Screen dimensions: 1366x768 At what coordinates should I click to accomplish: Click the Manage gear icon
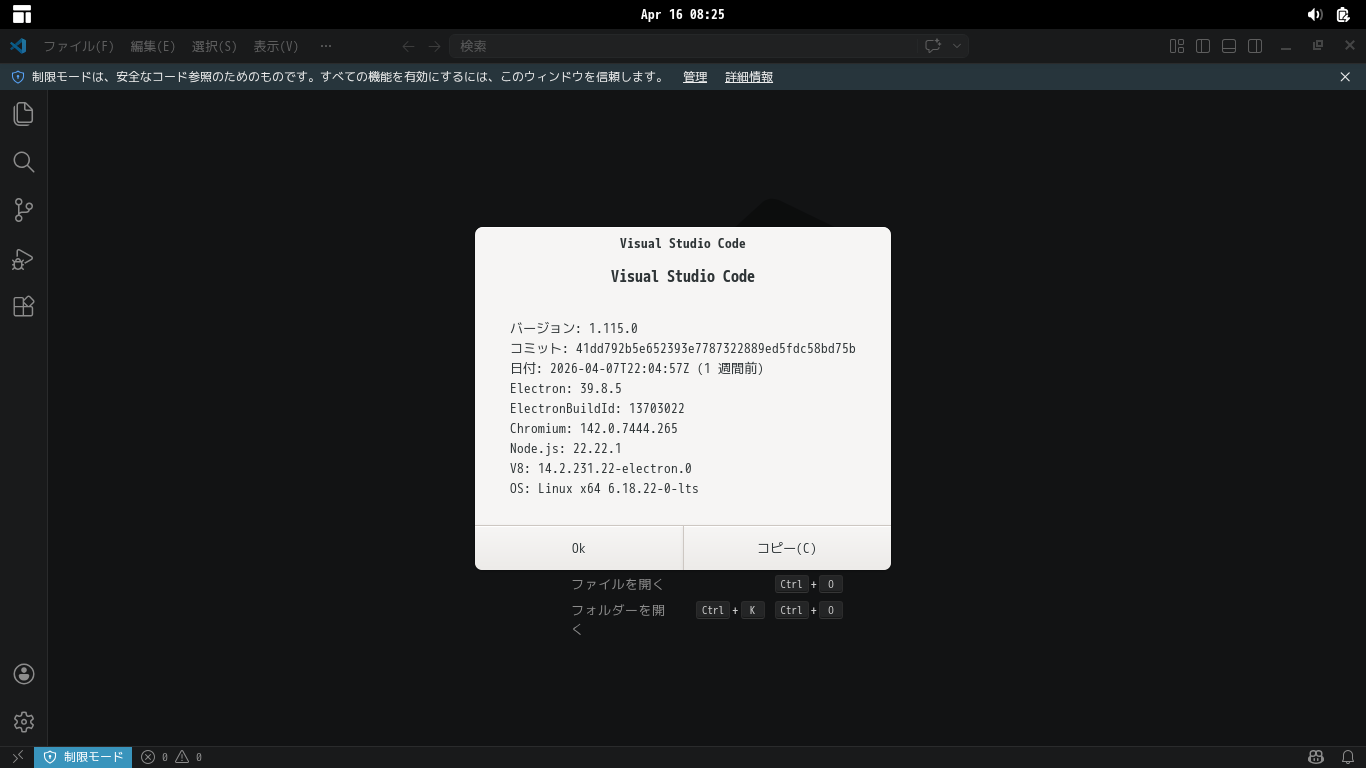[x=23, y=722]
